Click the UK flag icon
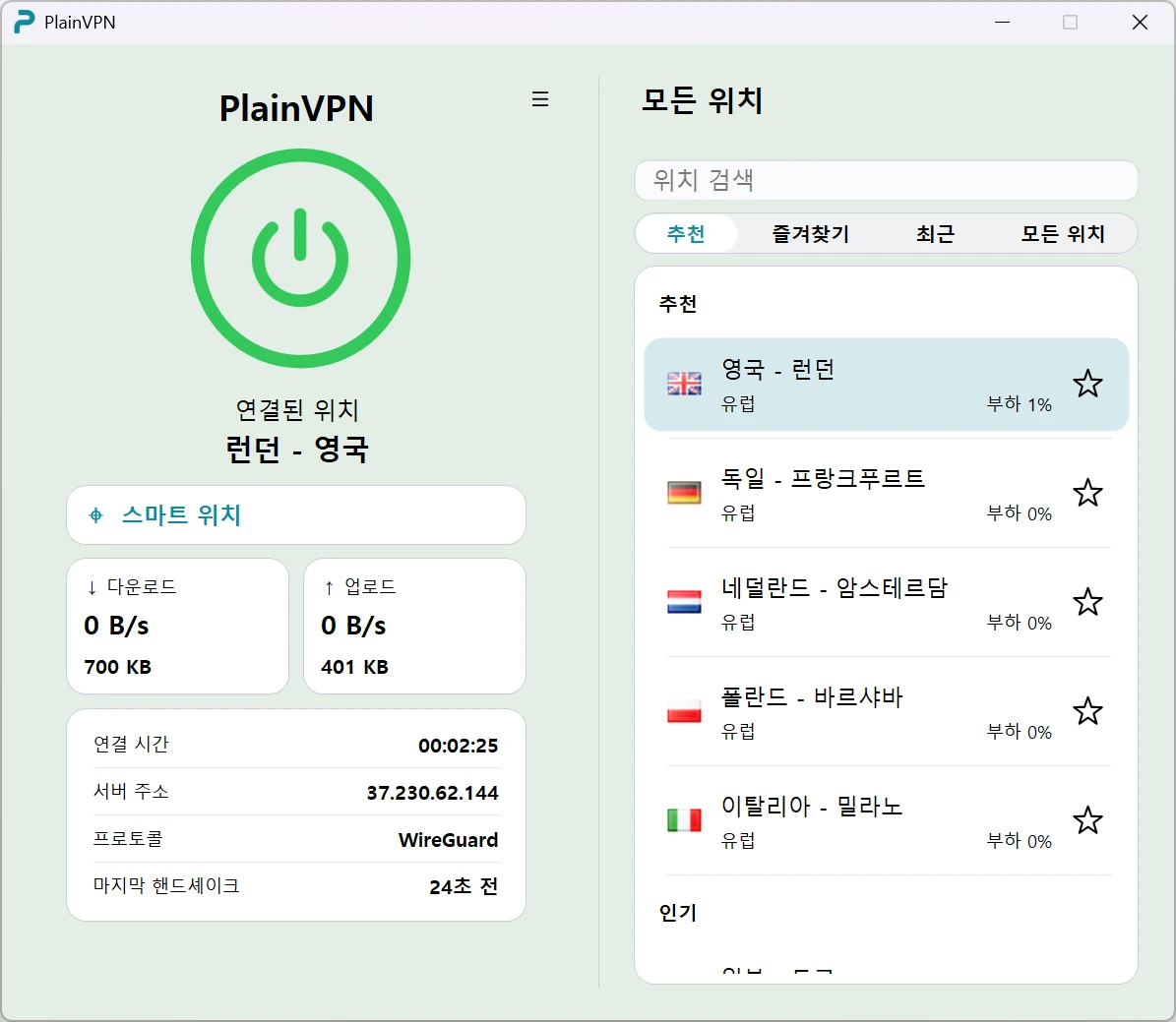 click(684, 384)
